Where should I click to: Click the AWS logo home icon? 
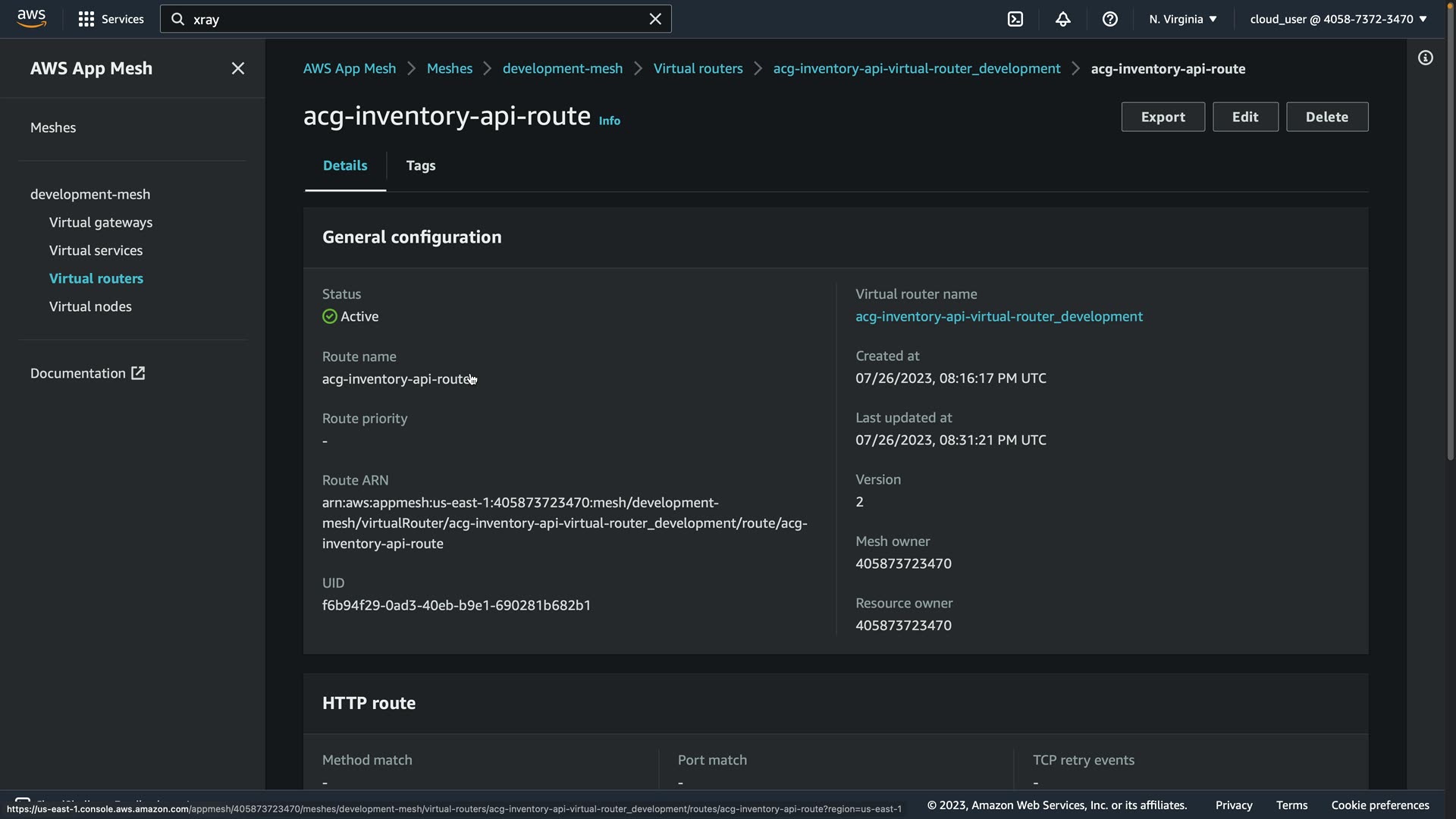pyautogui.click(x=31, y=18)
